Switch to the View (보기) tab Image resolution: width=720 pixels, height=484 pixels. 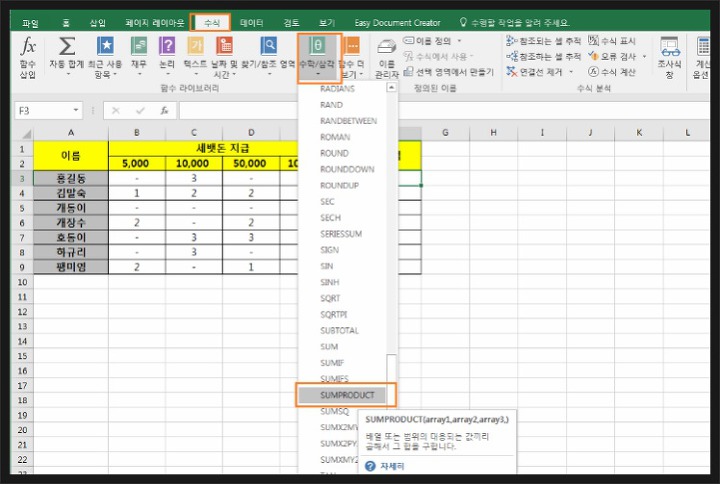(x=327, y=23)
